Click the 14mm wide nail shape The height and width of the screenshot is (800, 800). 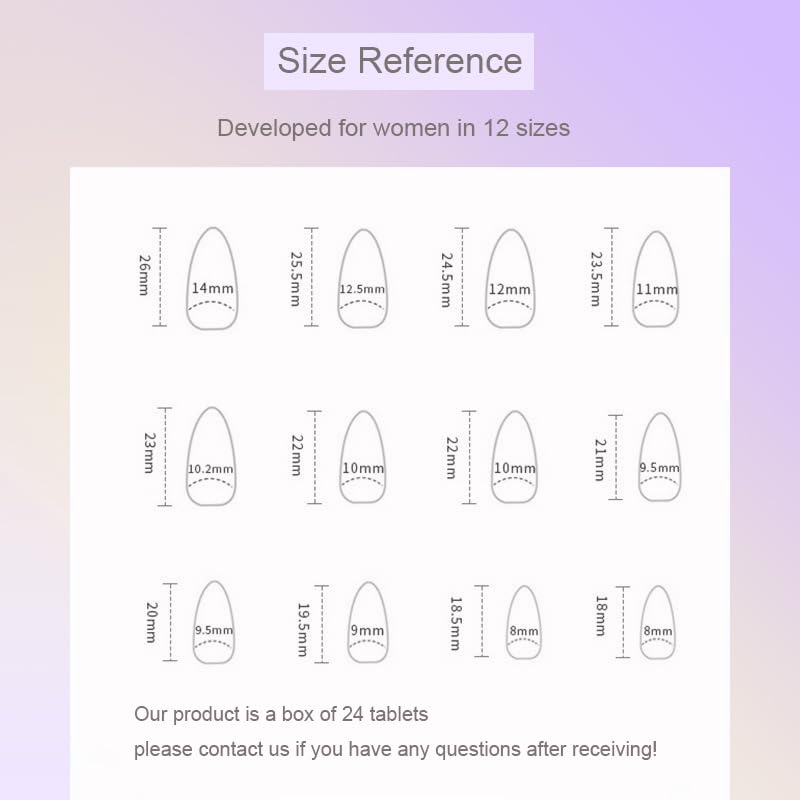pyautogui.click(x=211, y=279)
